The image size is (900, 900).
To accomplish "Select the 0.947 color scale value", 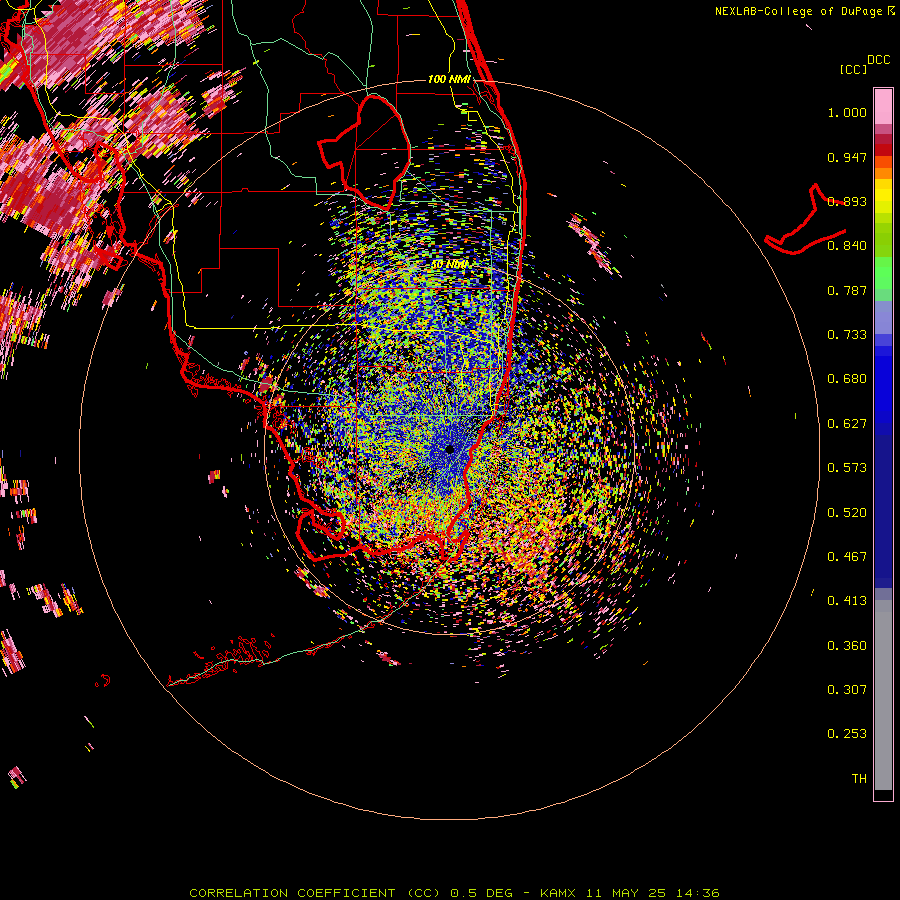I will pyautogui.click(x=847, y=157).
